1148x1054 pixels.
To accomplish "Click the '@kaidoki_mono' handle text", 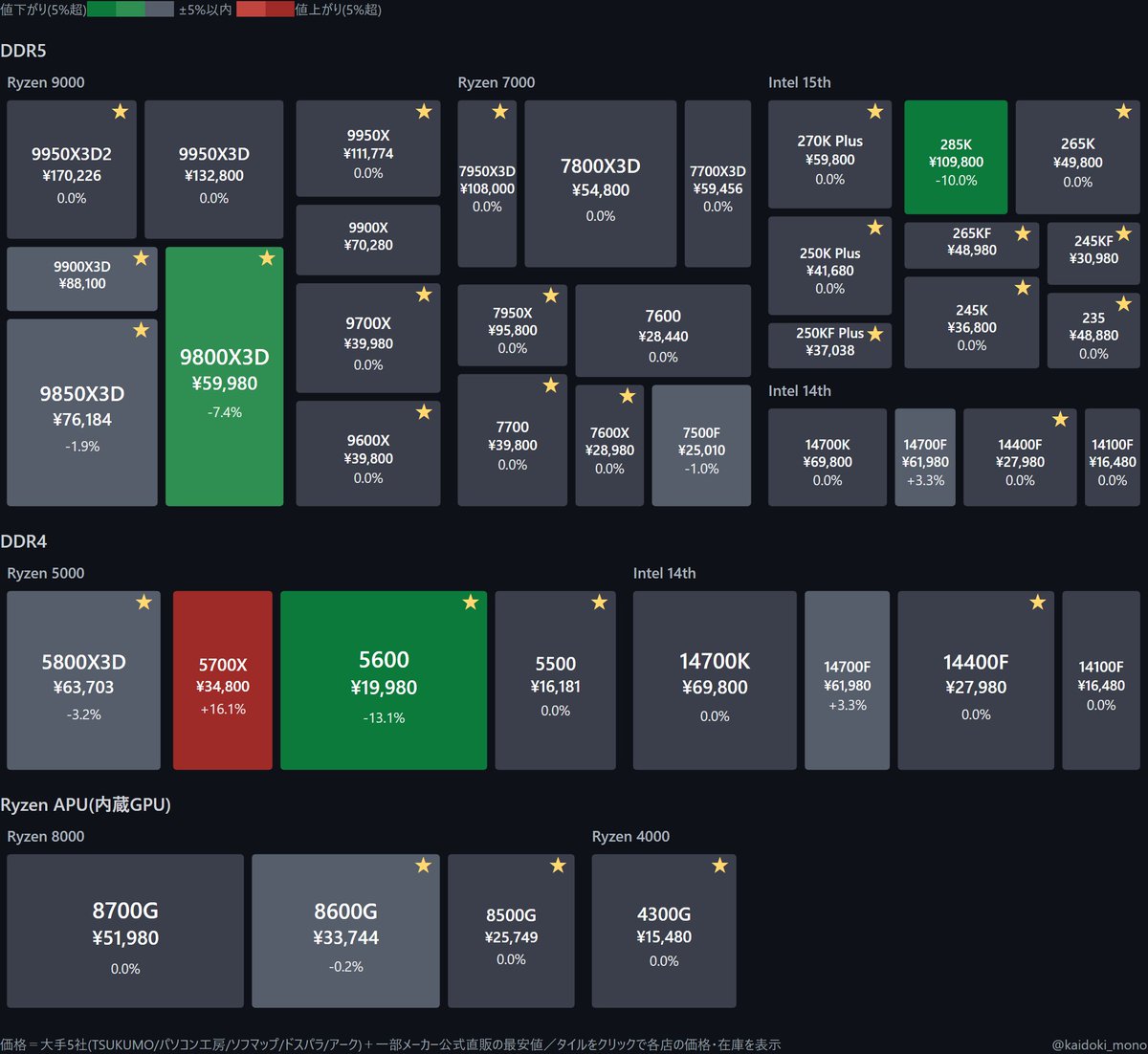I will pos(1098,1045).
